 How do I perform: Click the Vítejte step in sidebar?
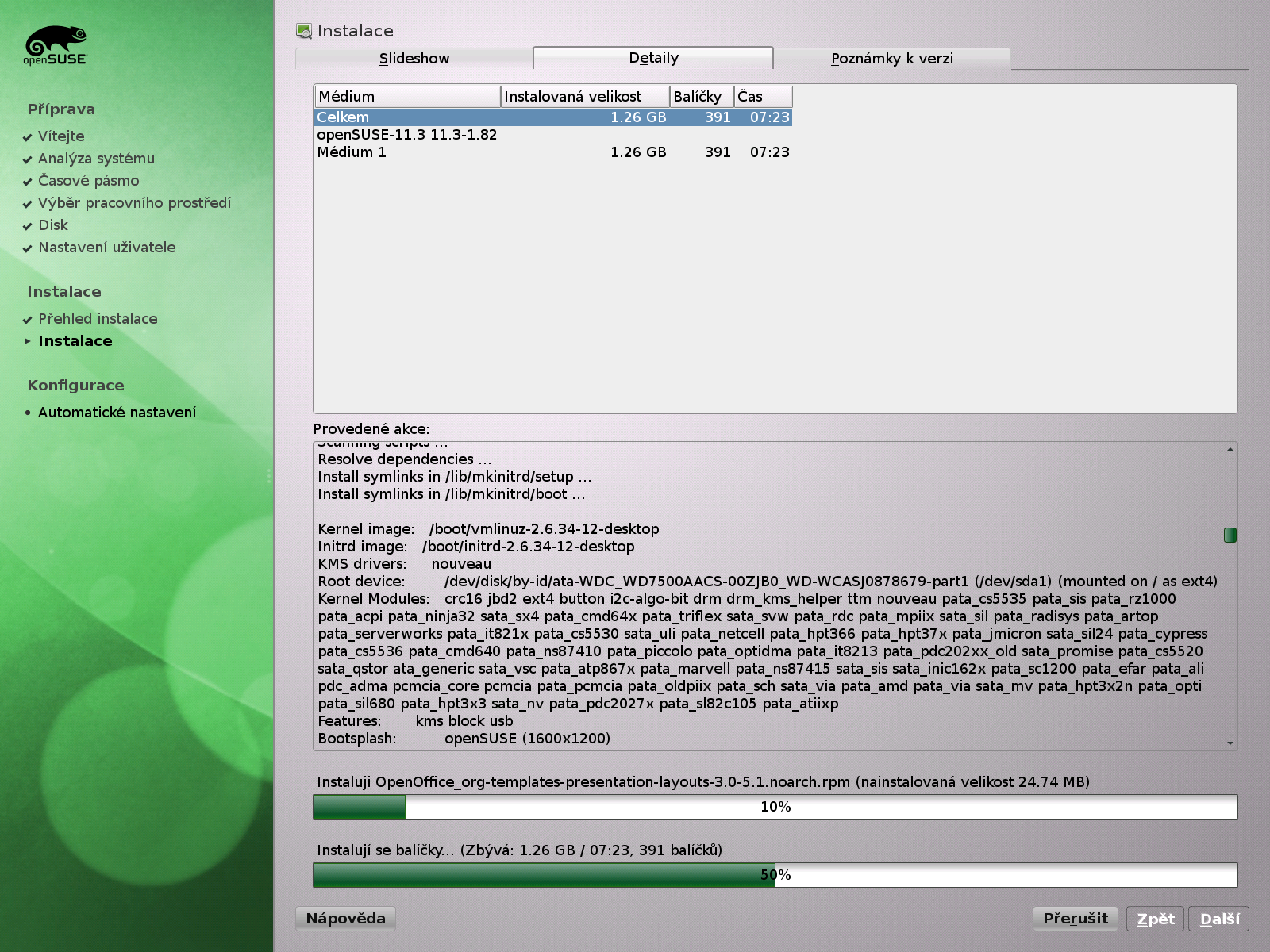61,136
